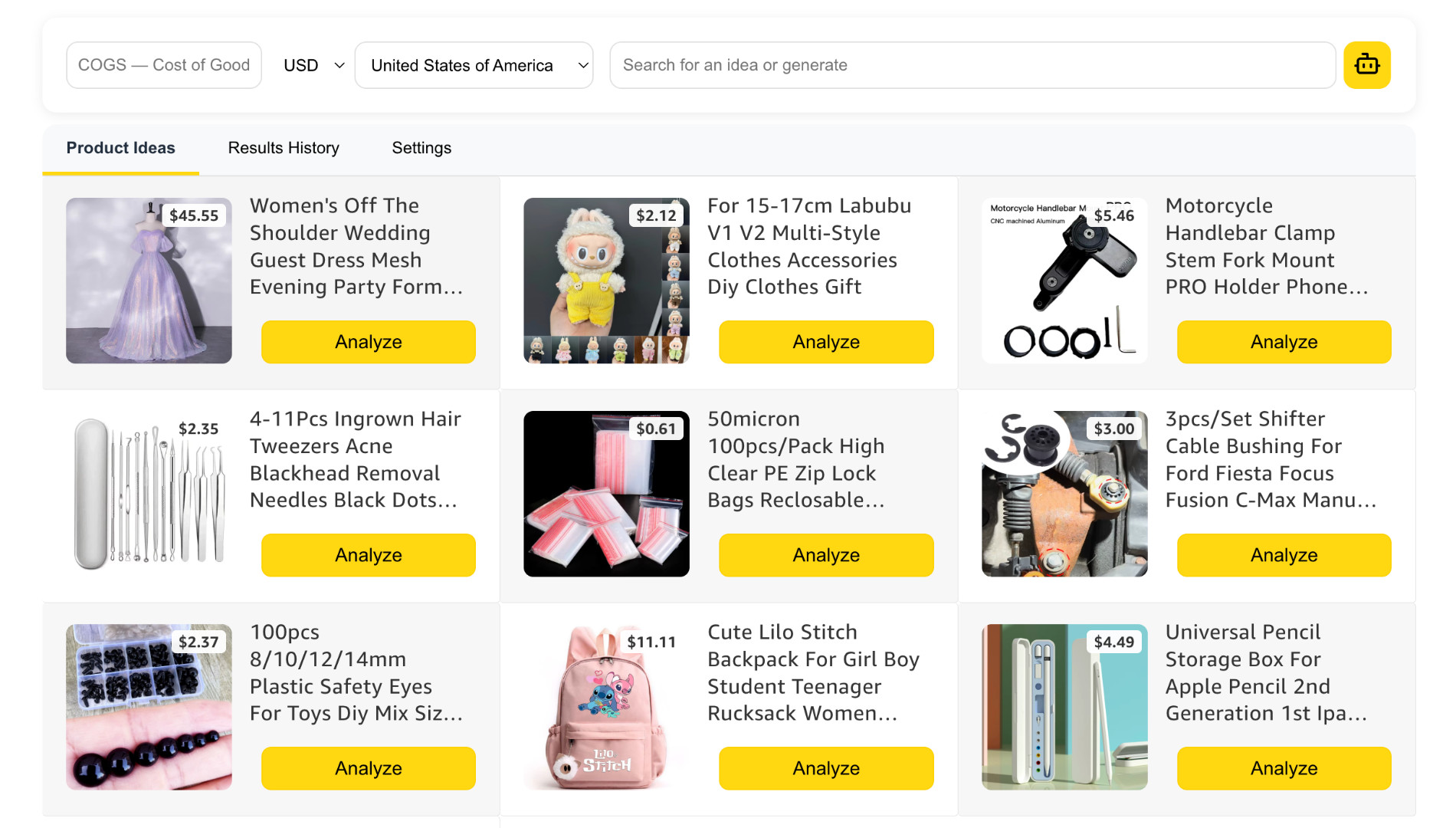Image resolution: width=1456 pixels, height=828 pixels.
Task: Analyze the Shifter Cable Bushing product
Action: (x=1283, y=555)
